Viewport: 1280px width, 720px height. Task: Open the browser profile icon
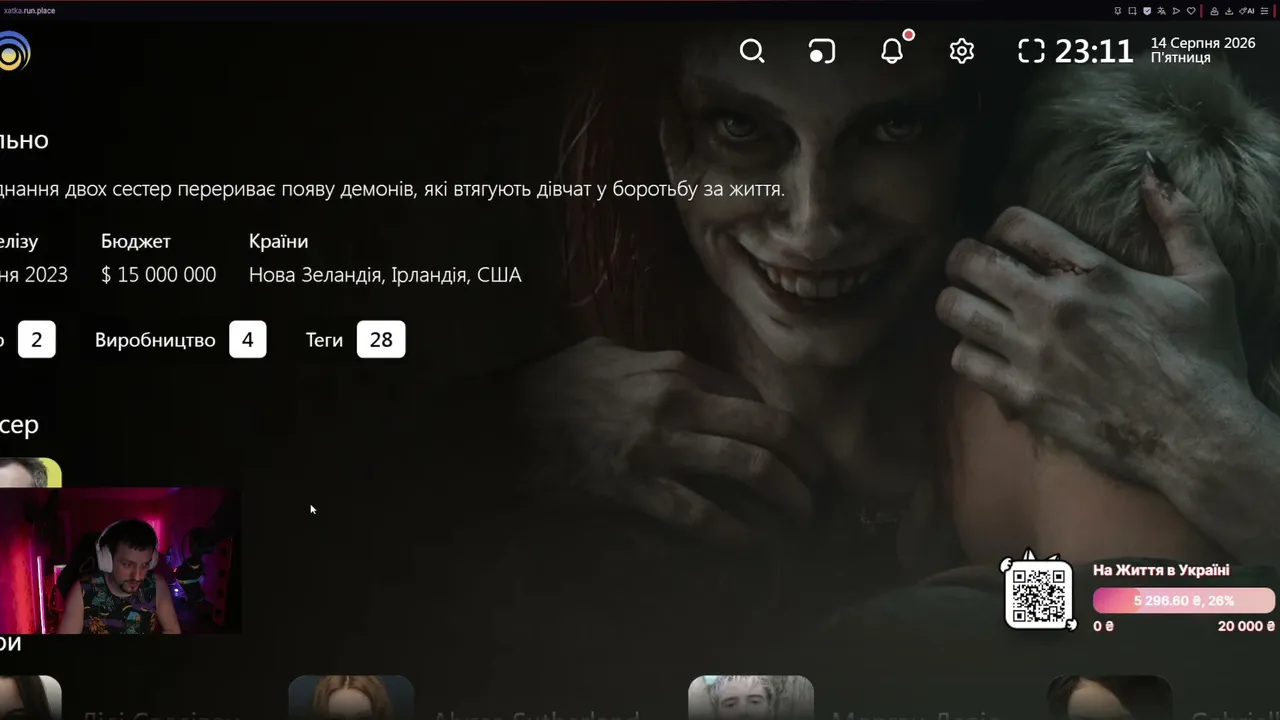[x=1214, y=11]
